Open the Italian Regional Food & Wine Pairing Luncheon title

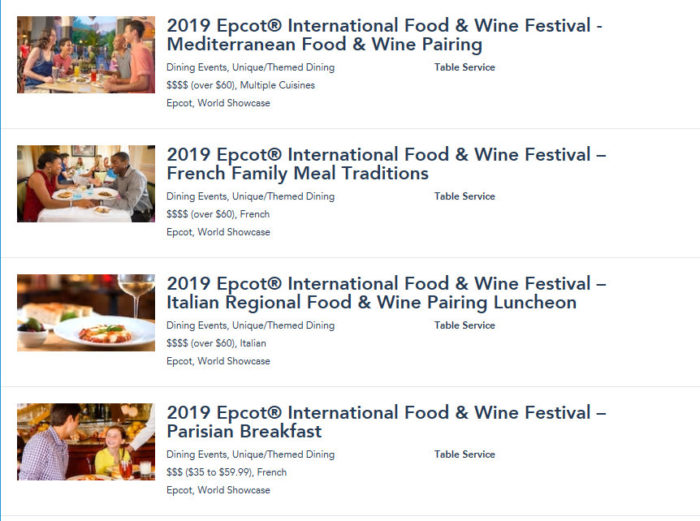coord(386,293)
